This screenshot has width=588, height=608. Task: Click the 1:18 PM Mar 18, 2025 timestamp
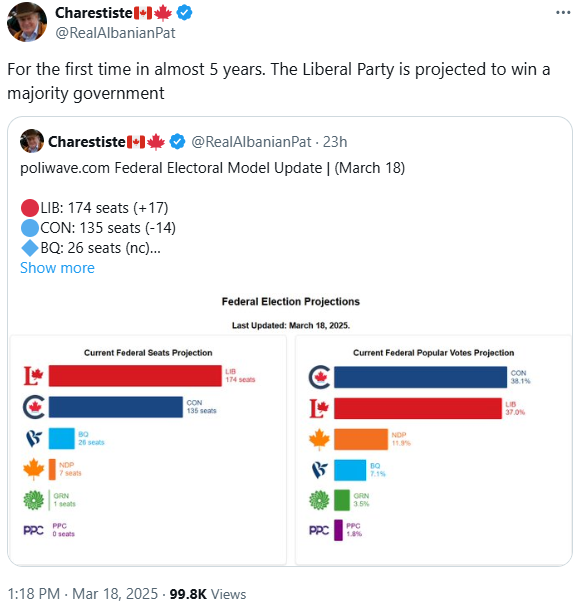[x=83, y=594]
